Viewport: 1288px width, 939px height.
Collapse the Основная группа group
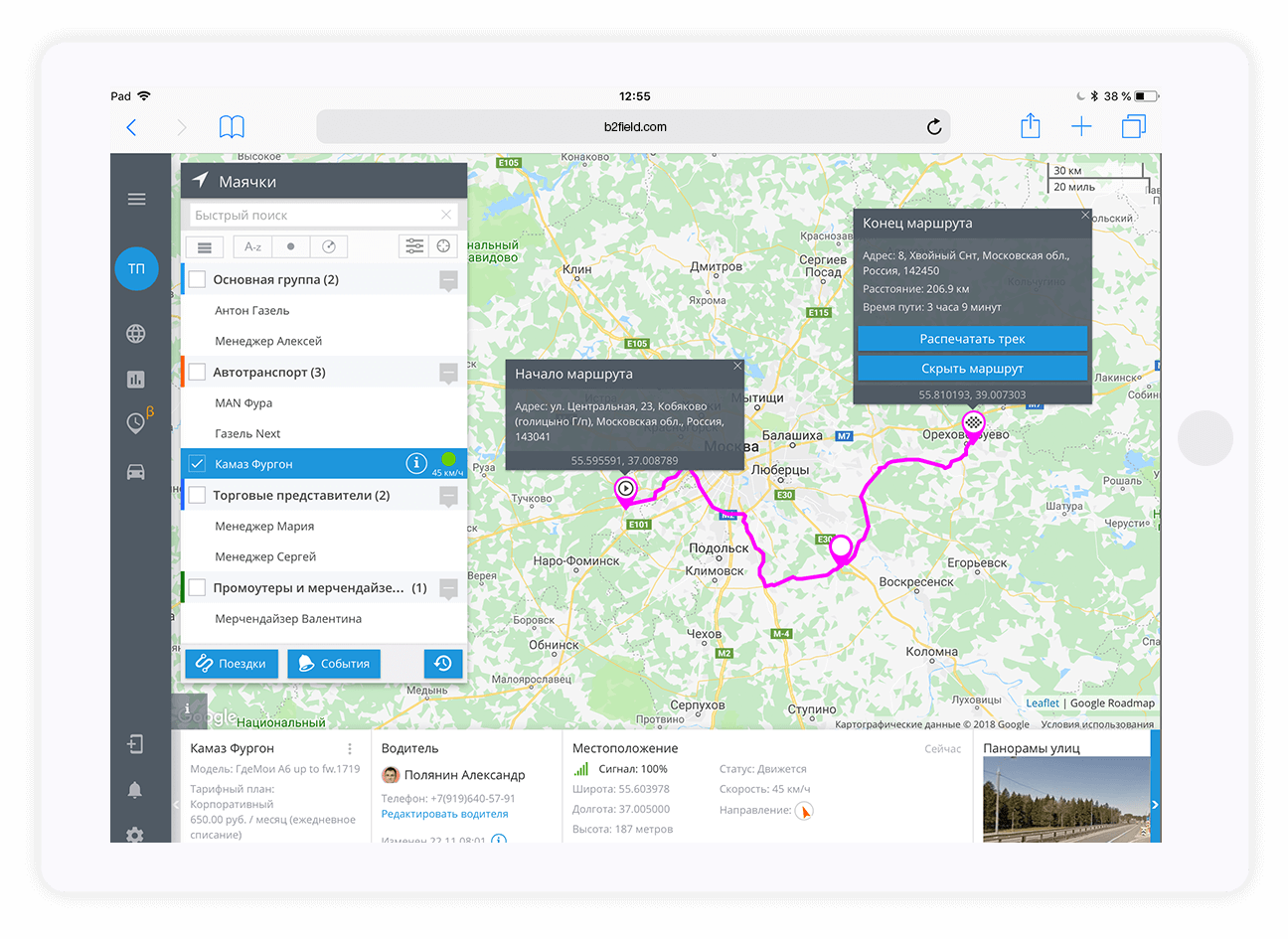pos(448,280)
